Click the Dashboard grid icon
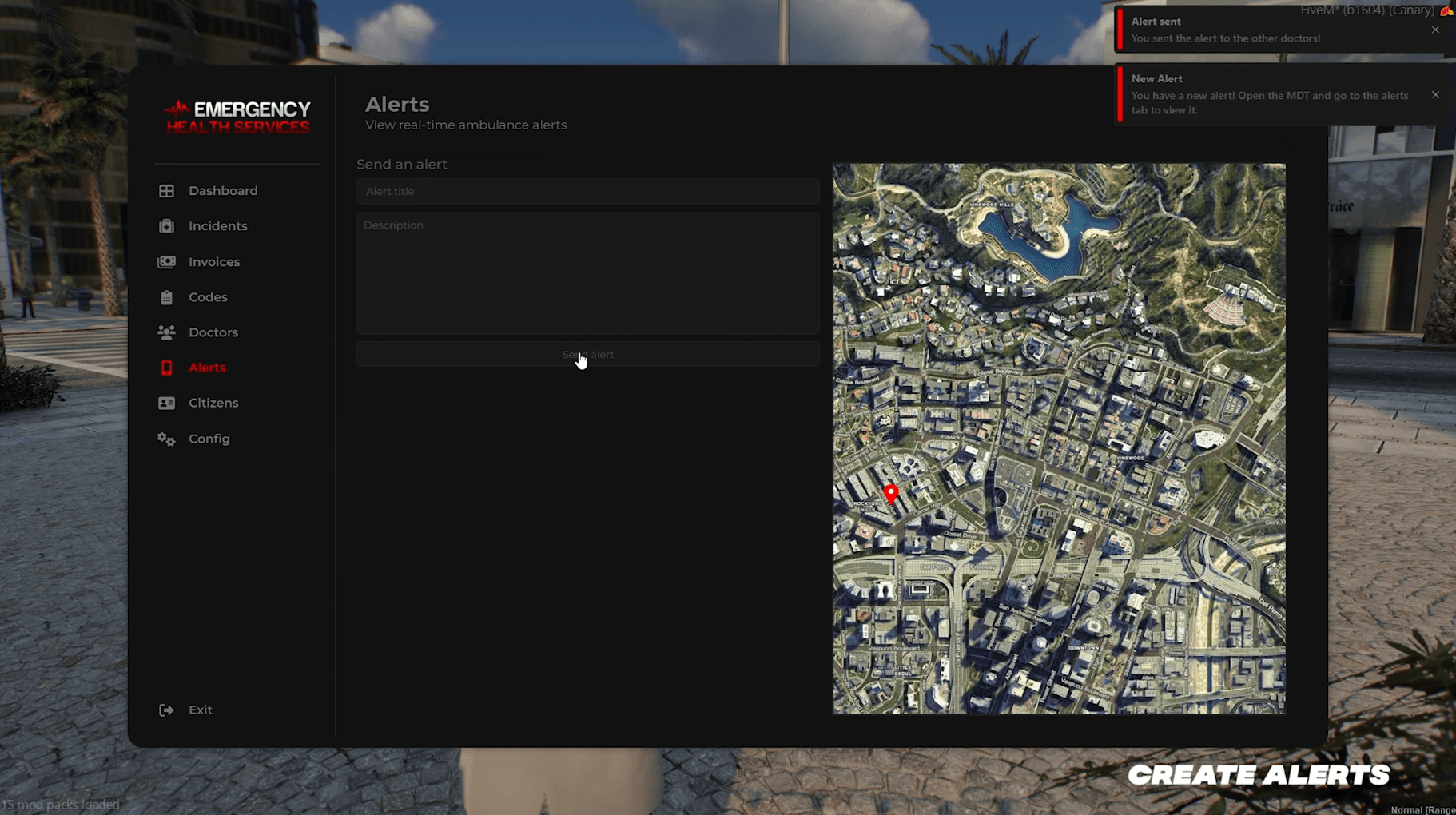 pyautogui.click(x=166, y=191)
